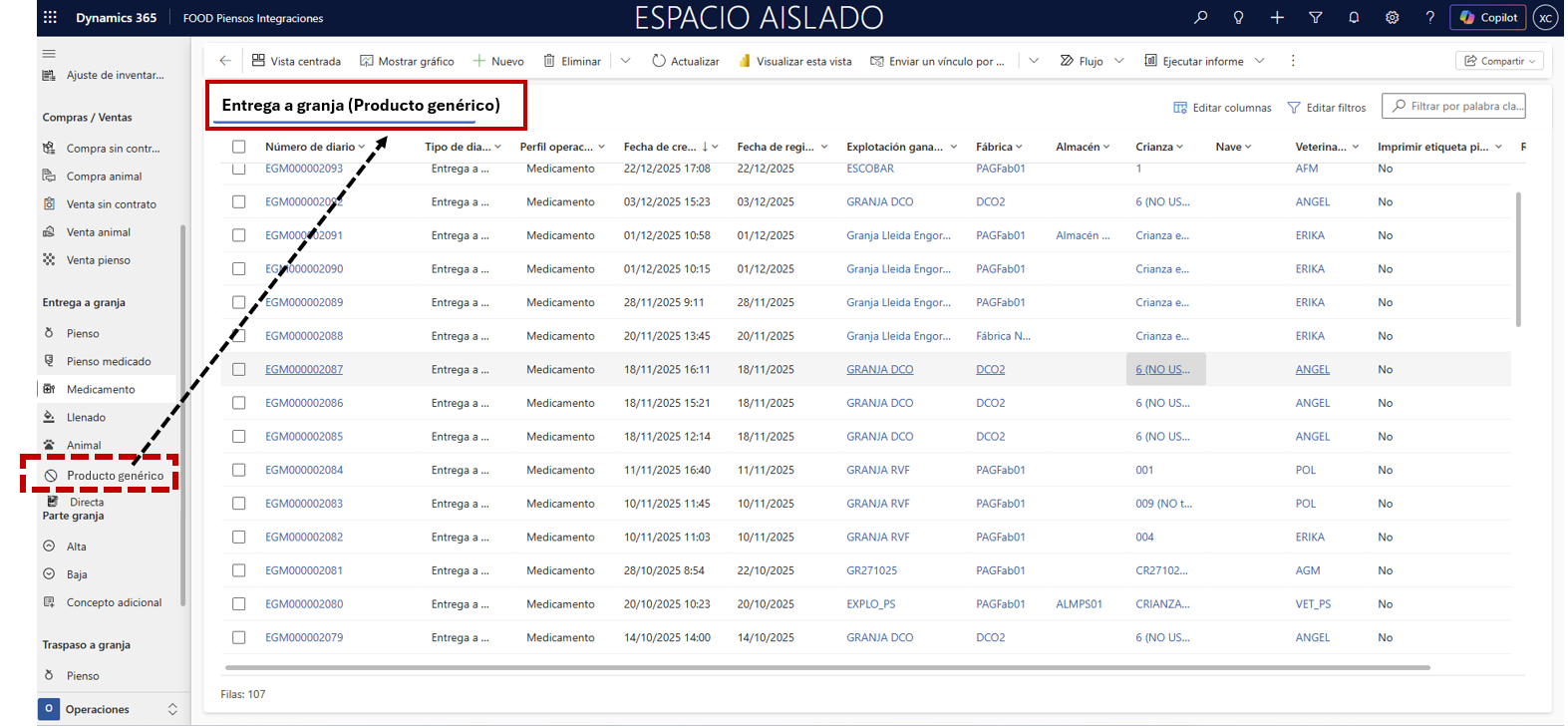
Task: Expand the Flujo dropdown arrow
Action: [x=1118, y=61]
